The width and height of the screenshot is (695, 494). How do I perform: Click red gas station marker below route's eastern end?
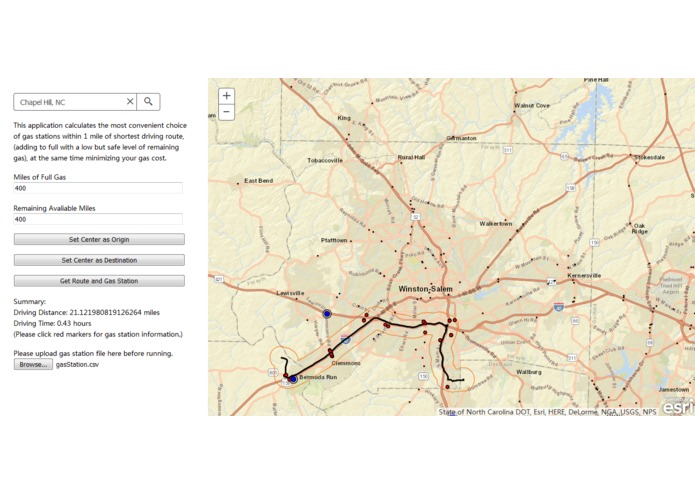[447, 387]
